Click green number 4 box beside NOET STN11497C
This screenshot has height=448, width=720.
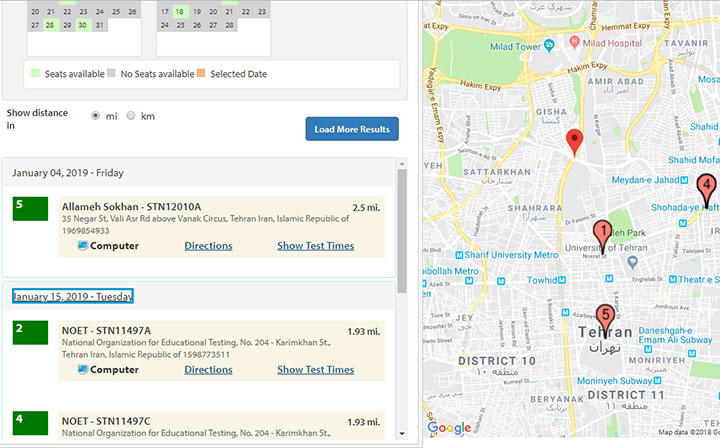[30, 423]
